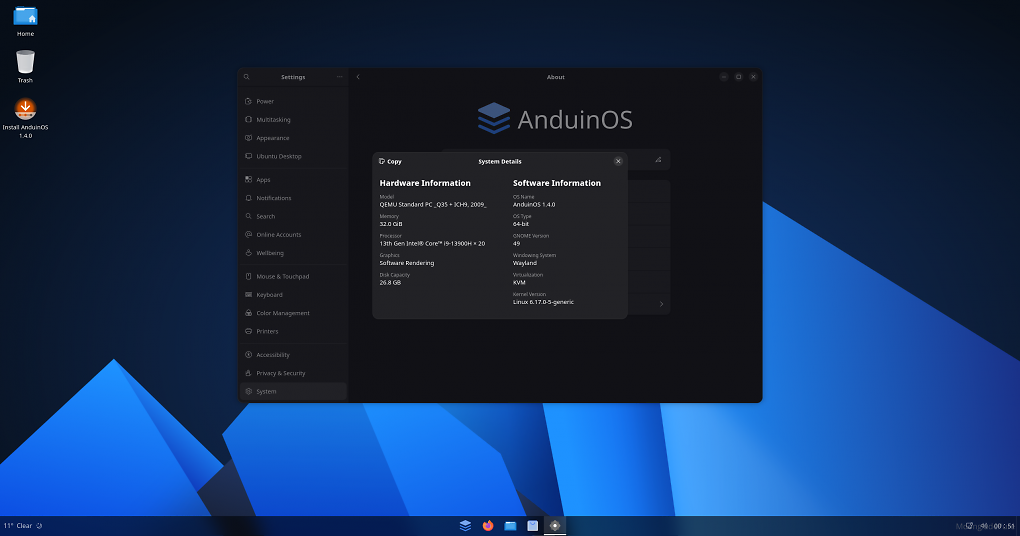Open Firefox from the taskbar

tap(488, 525)
